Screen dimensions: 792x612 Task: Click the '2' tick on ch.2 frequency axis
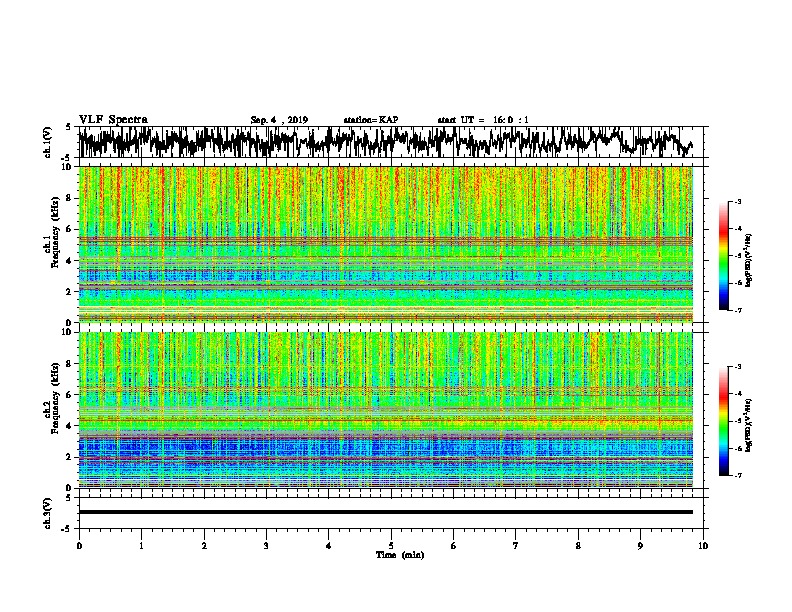70,457
